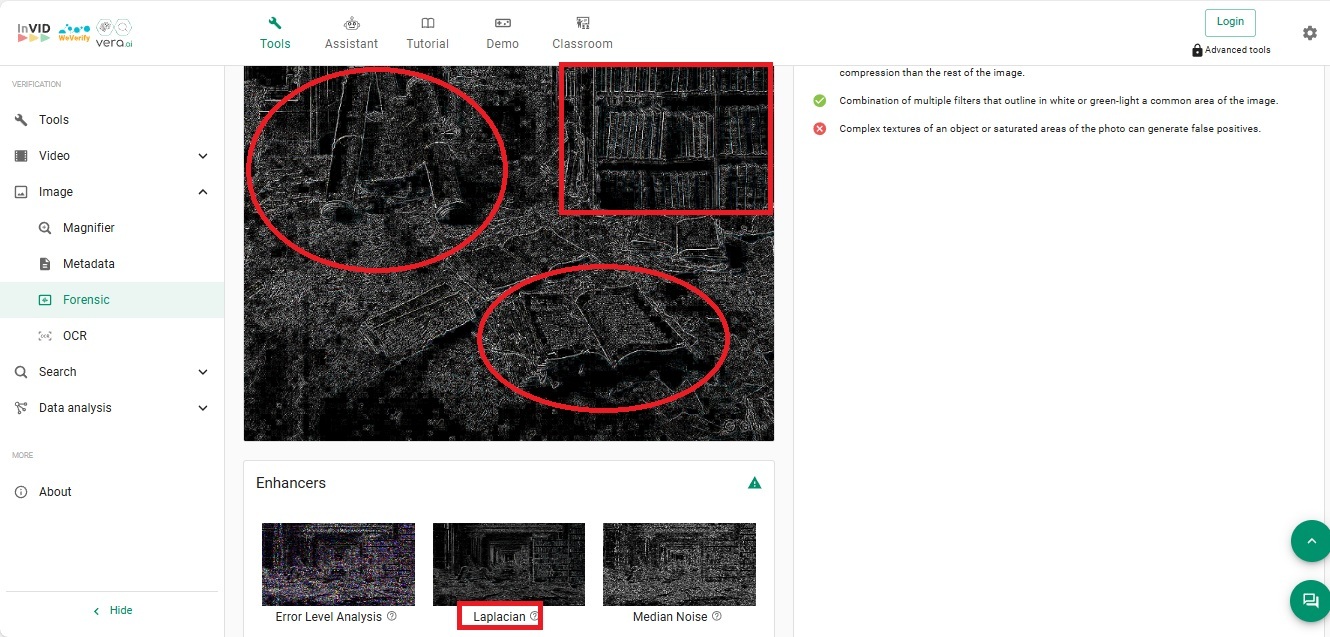Click the help icon beside Error Level Analysis
Viewport: 1330px width, 637px height.
click(392, 617)
